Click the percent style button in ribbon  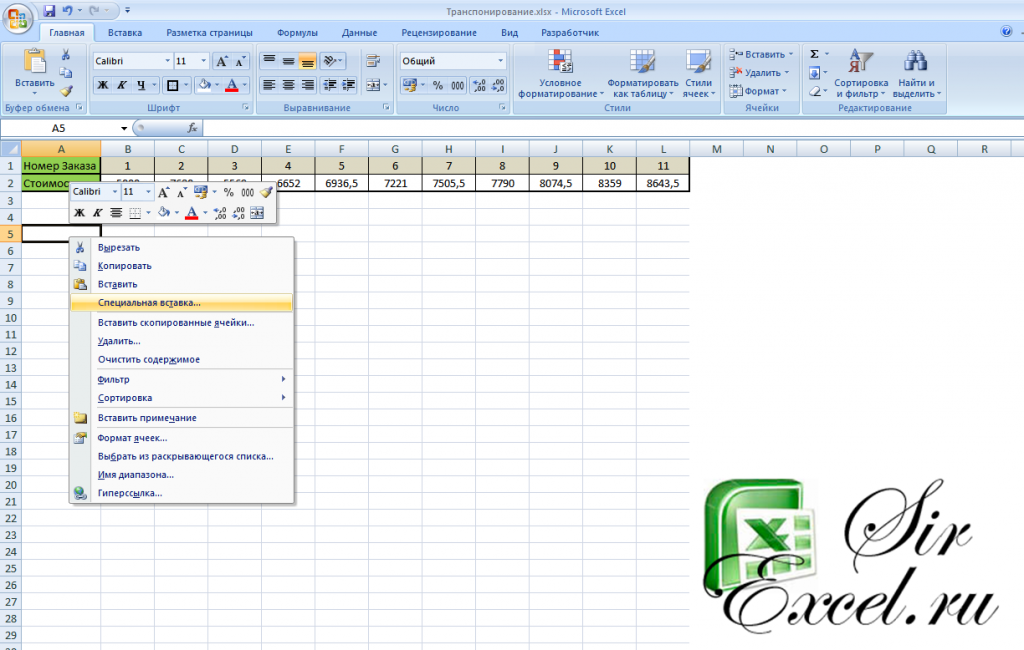[x=437, y=85]
